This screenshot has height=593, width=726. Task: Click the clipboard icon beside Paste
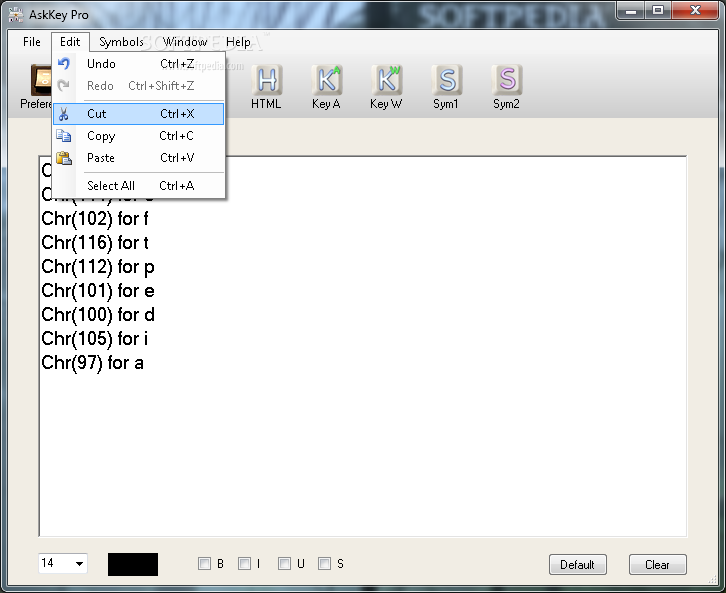[x=64, y=158]
